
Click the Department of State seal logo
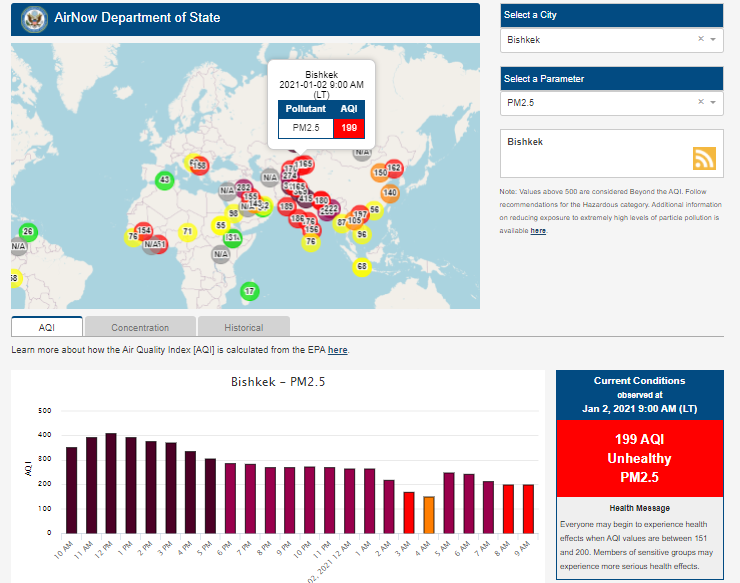pyautogui.click(x=34, y=18)
